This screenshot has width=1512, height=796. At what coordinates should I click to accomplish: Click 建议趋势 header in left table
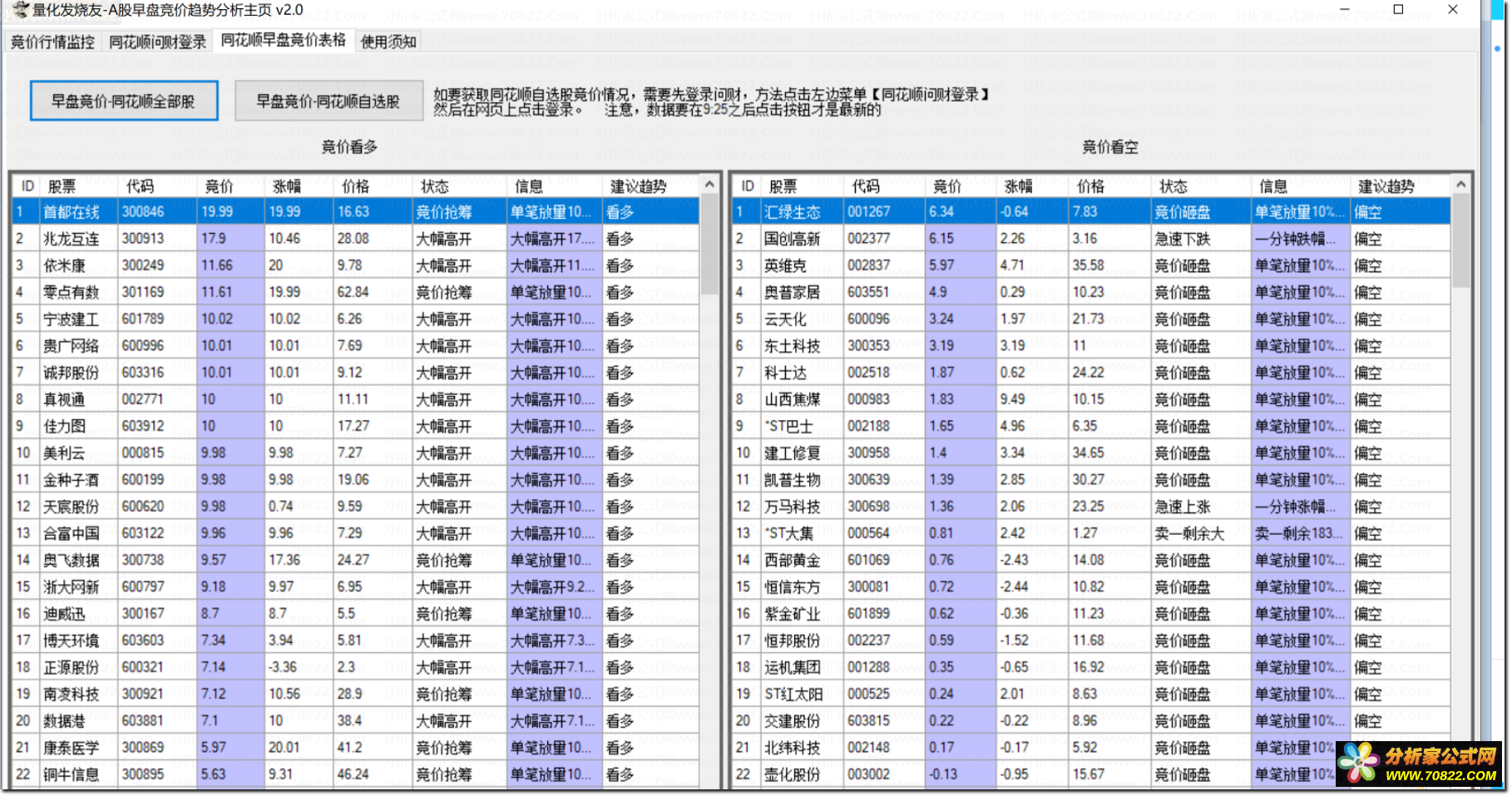650,186
